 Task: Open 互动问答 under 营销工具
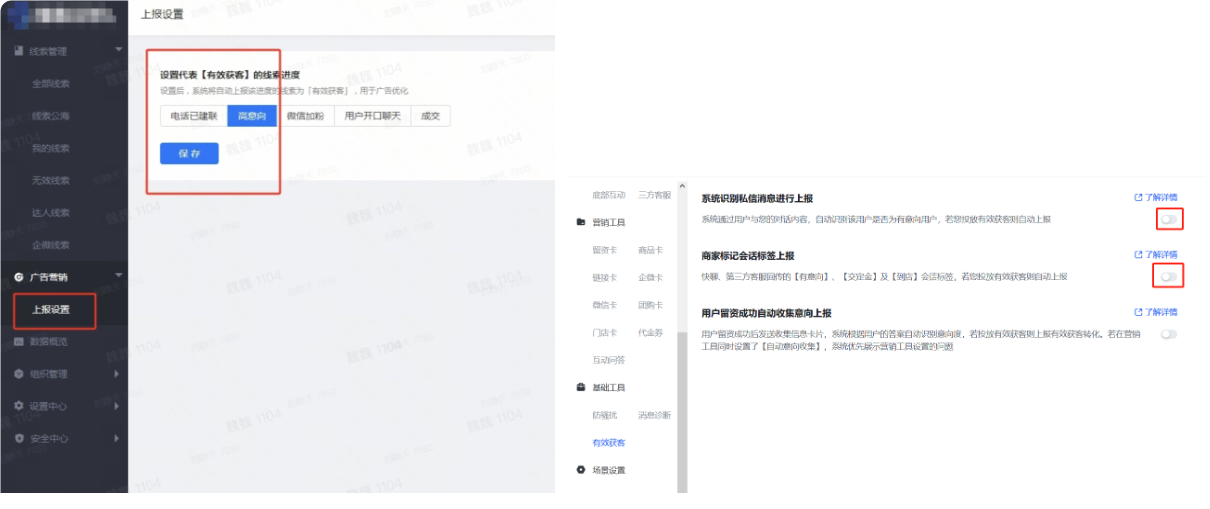pyautogui.click(x=609, y=359)
